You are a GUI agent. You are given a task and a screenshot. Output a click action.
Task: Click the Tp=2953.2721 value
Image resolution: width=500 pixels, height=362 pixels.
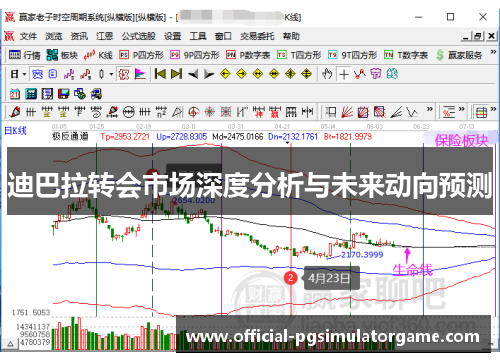[x=125, y=136]
